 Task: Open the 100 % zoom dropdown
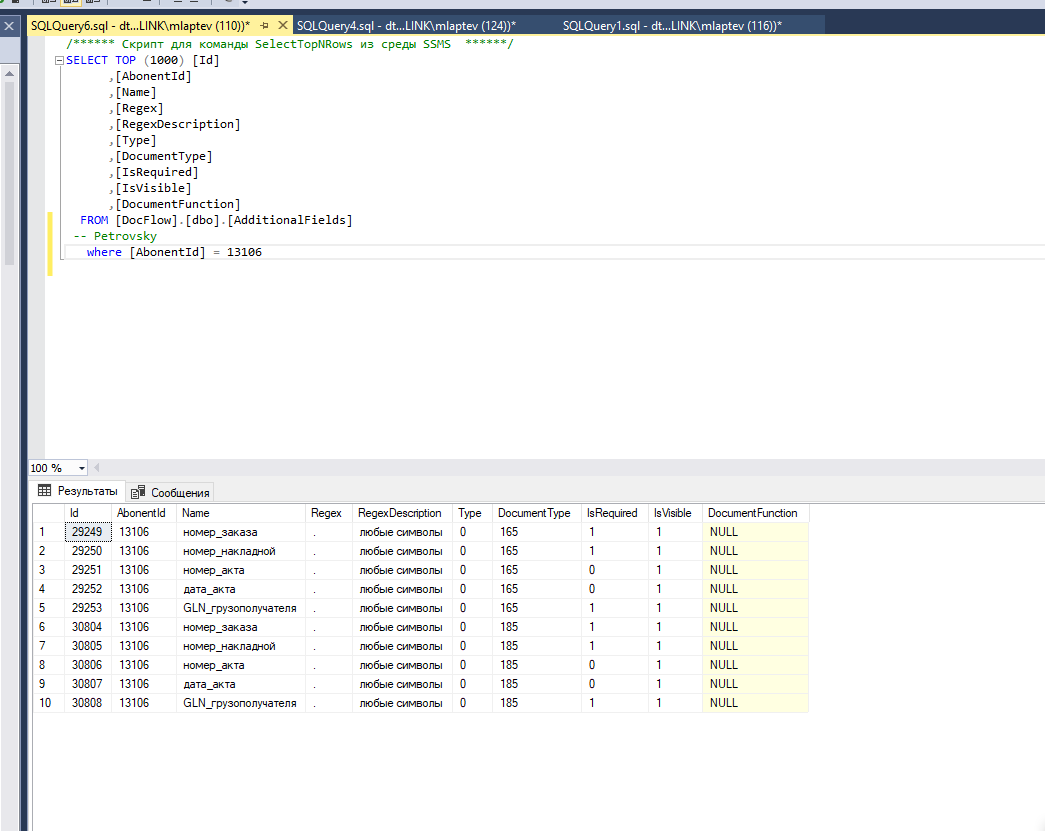(81, 468)
